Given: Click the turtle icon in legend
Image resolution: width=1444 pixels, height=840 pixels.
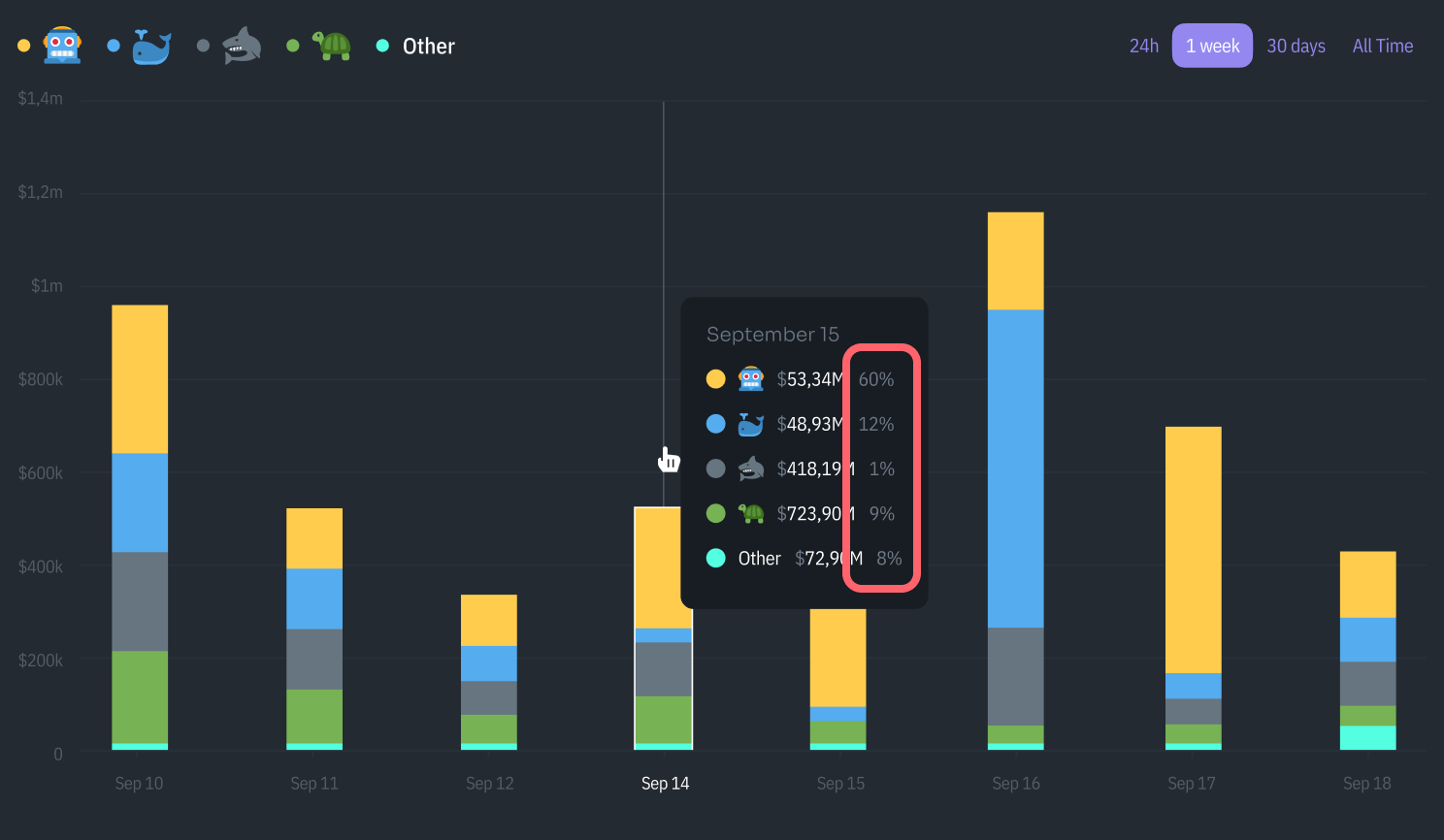Looking at the screenshot, I should (x=332, y=46).
